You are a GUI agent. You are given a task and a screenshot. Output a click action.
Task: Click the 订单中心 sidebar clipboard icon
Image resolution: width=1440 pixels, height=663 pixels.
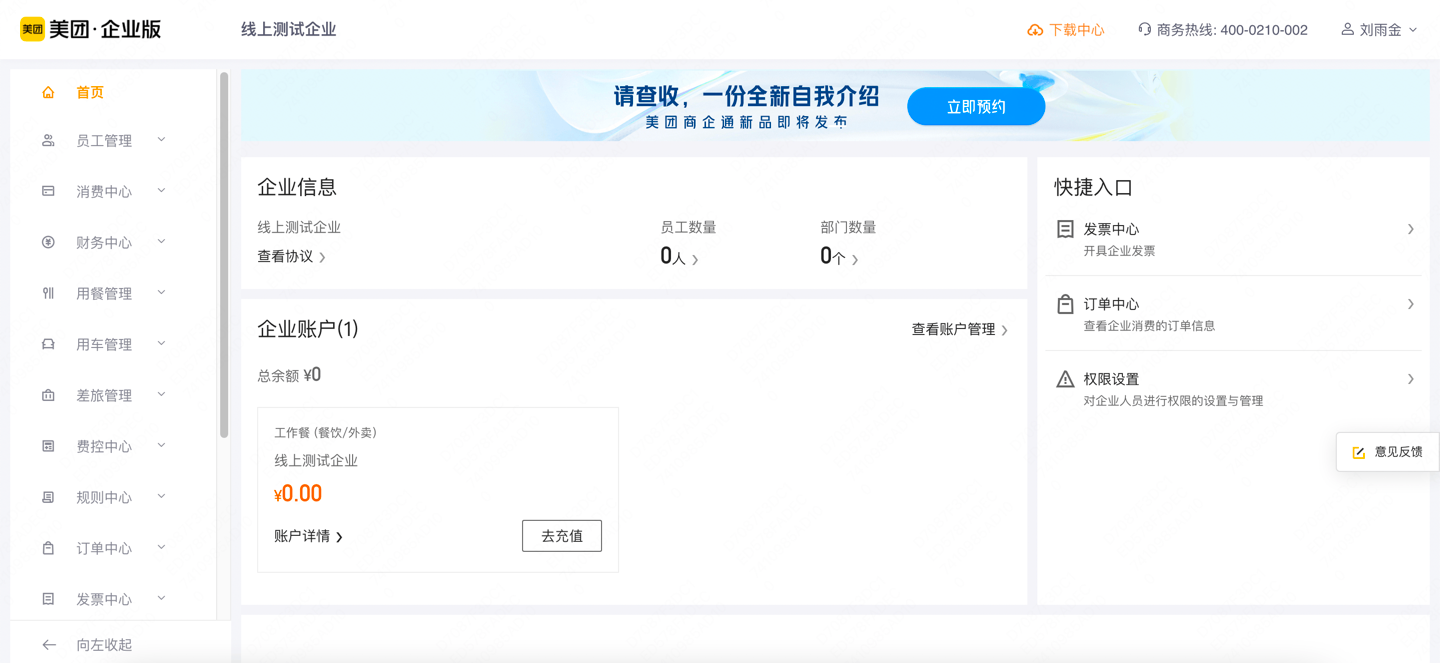pos(48,548)
